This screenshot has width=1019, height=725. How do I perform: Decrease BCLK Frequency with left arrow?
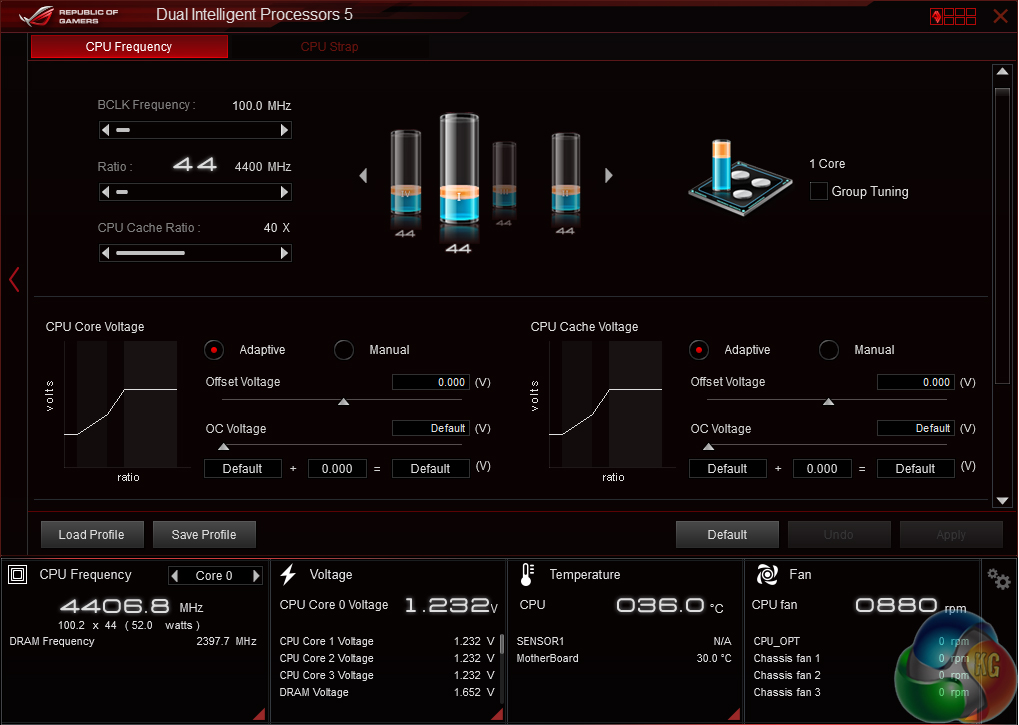[105, 130]
